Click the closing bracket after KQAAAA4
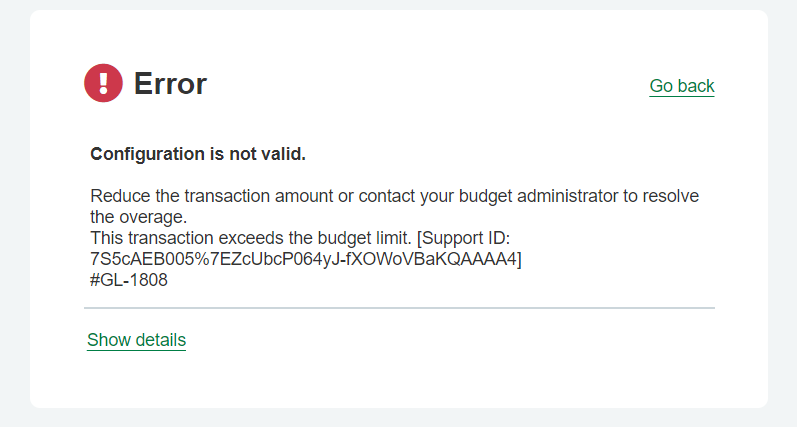 tap(519, 259)
